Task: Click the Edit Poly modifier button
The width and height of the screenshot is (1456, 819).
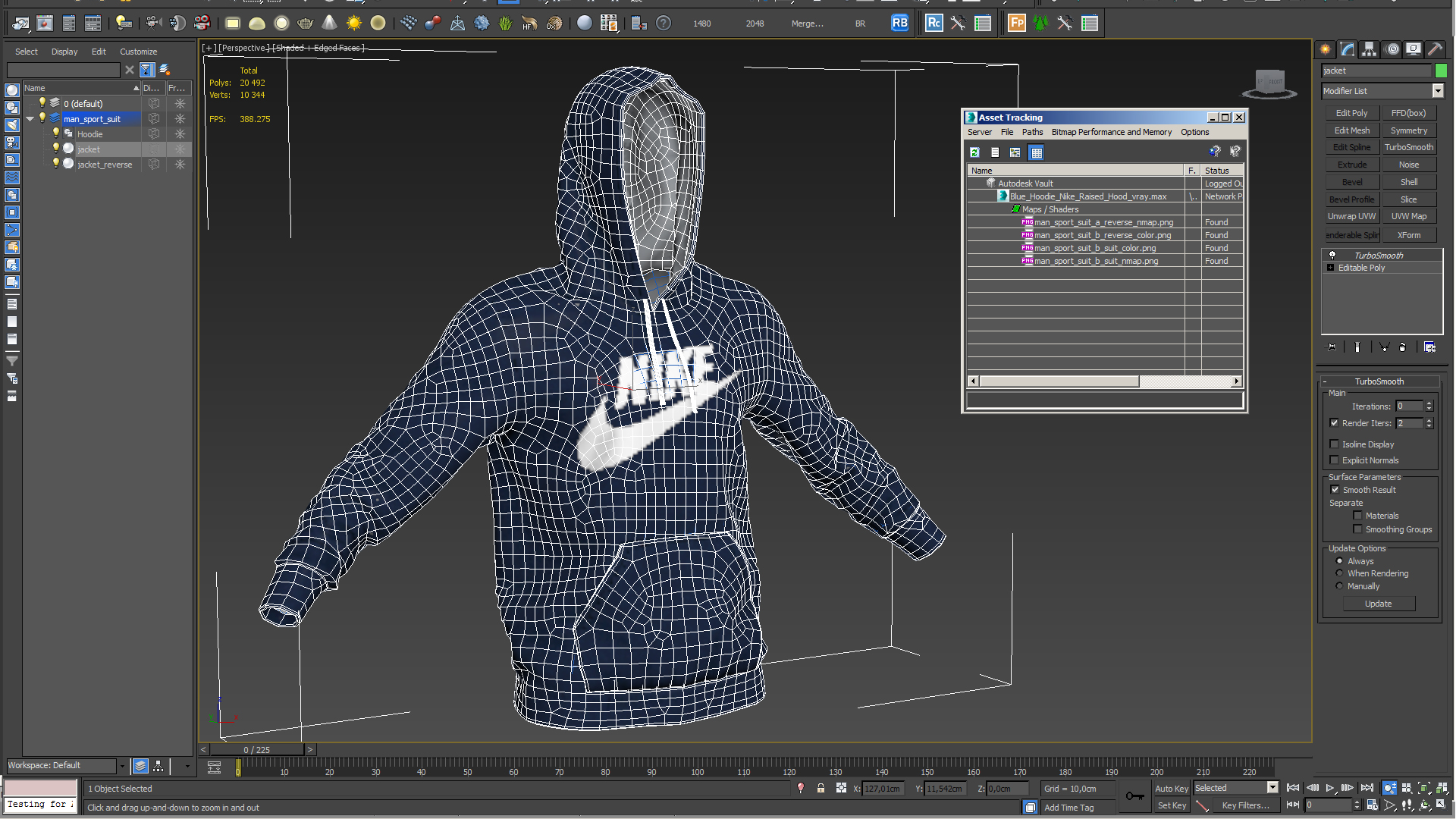Action: click(1351, 113)
